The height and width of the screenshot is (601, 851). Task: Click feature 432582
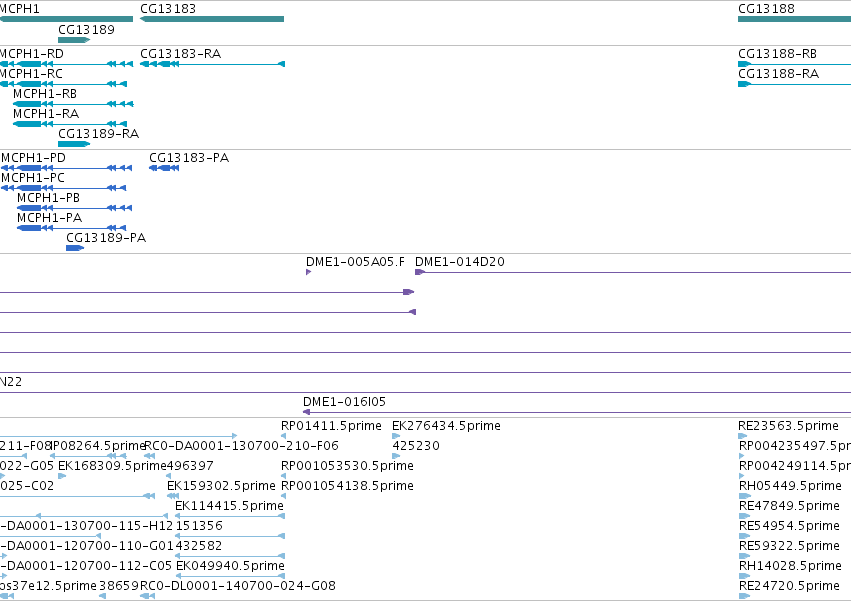pyautogui.click(x=199, y=546)
